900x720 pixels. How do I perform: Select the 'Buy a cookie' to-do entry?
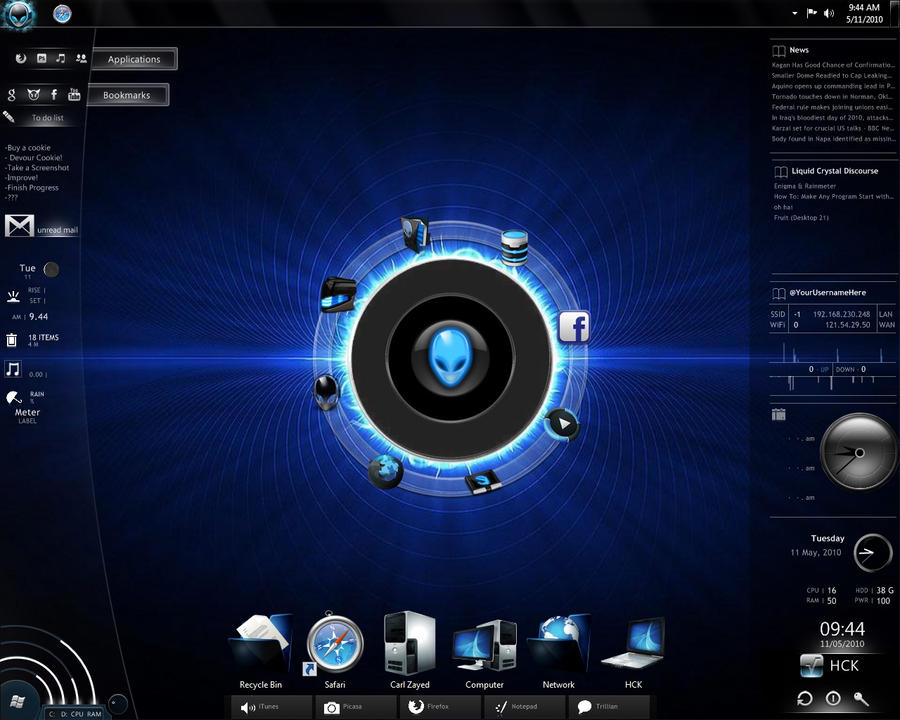point(29,148)
